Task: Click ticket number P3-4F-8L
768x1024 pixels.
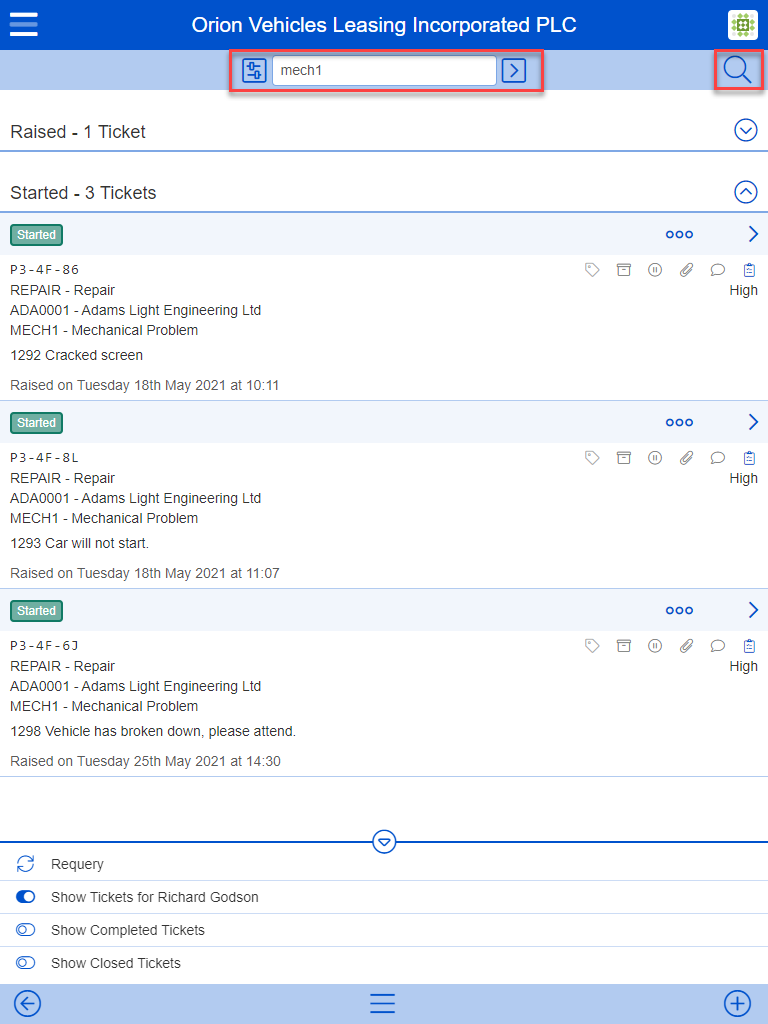Action: [x=44, y=458]
